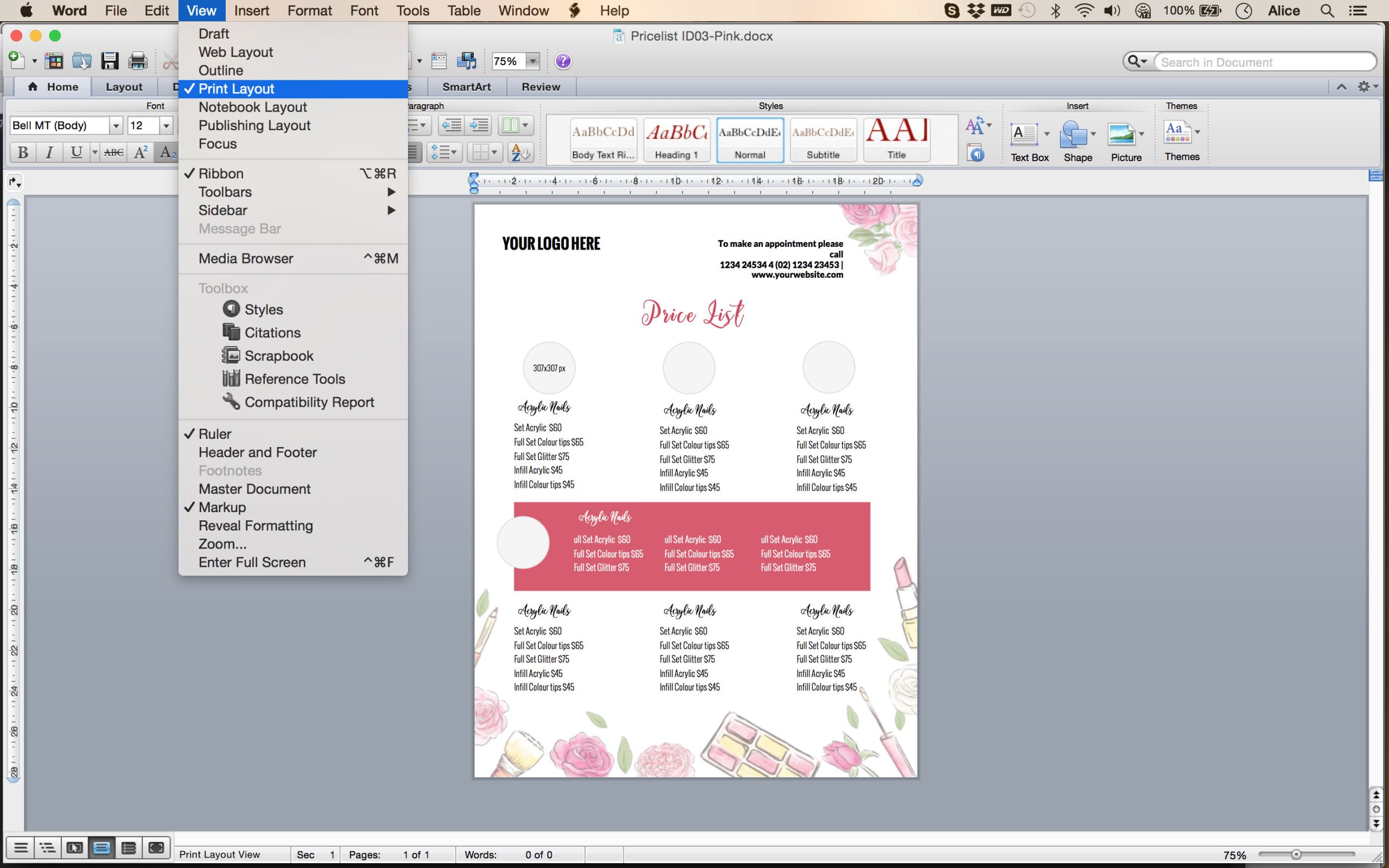Open the font size dropdown
This screenshot has height=868, width=1389.
166,126
